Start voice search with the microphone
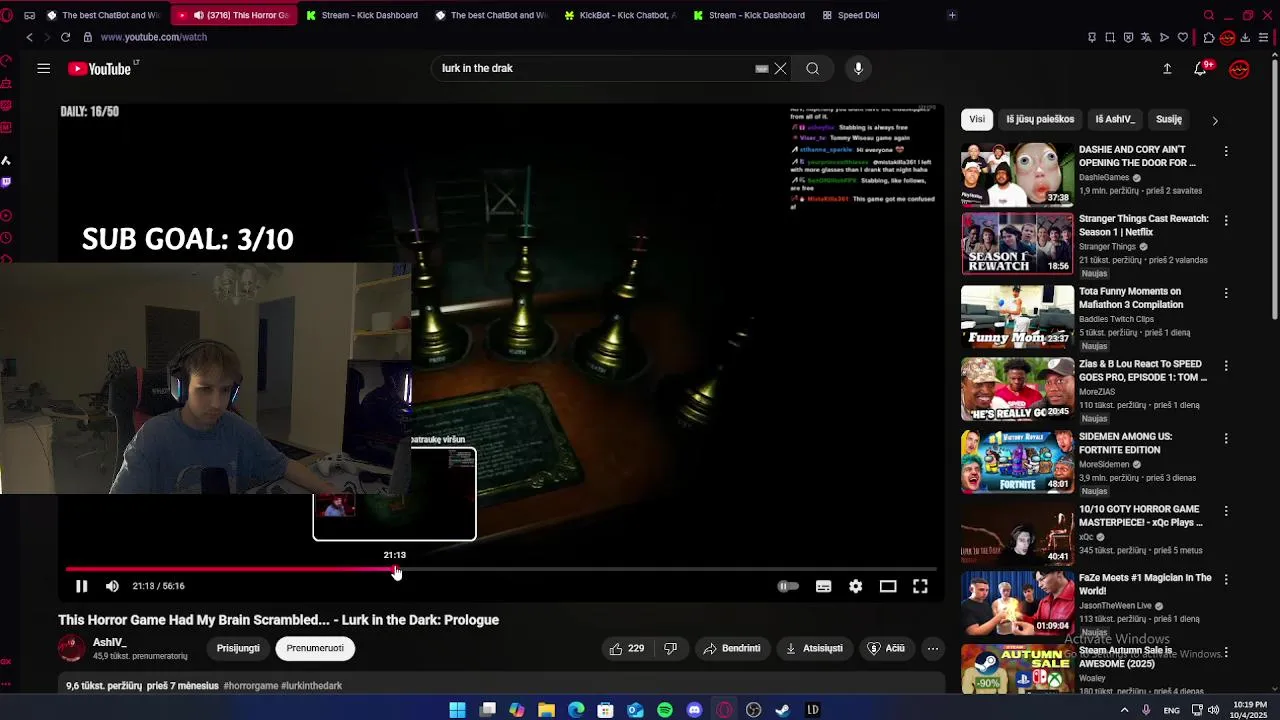This screenshot has width=1280, height=720. [x=858, y=68]
